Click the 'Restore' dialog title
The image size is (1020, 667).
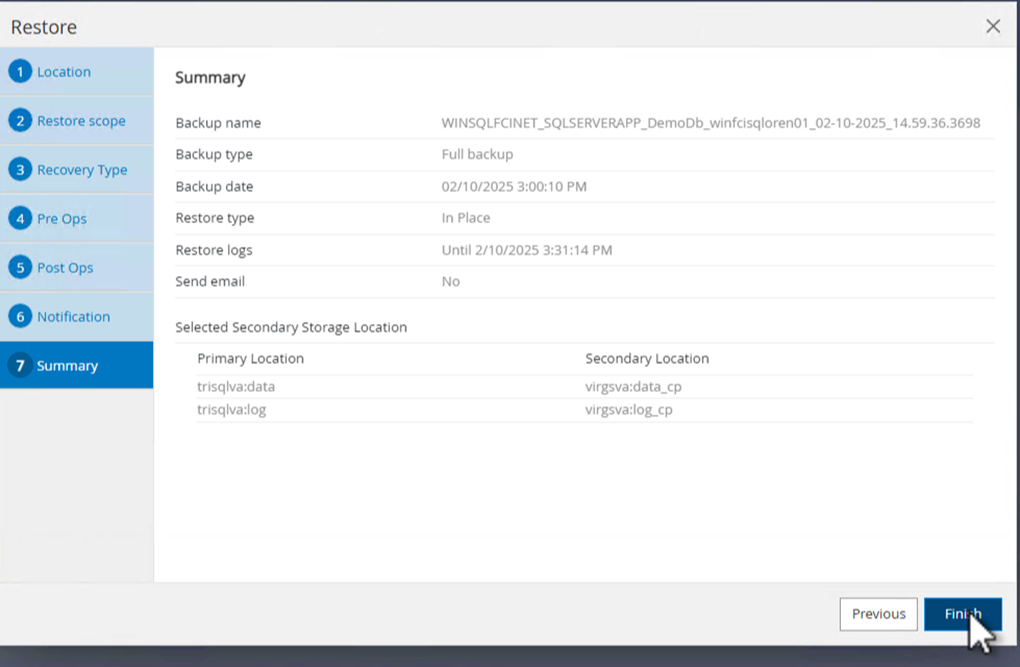point(44,27)
